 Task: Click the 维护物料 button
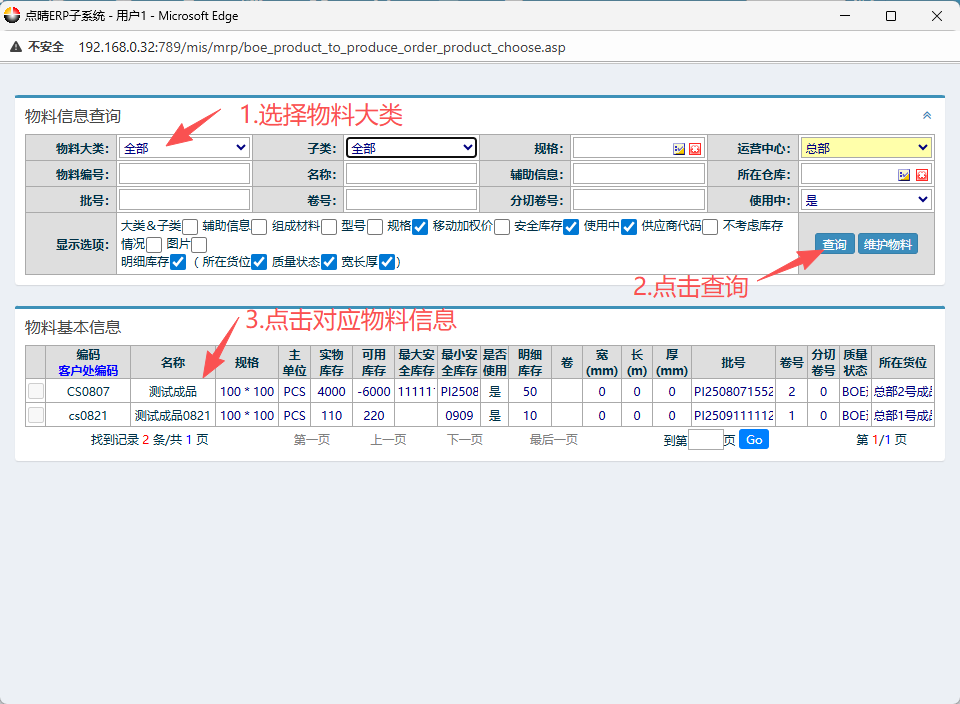coord(887,245)
